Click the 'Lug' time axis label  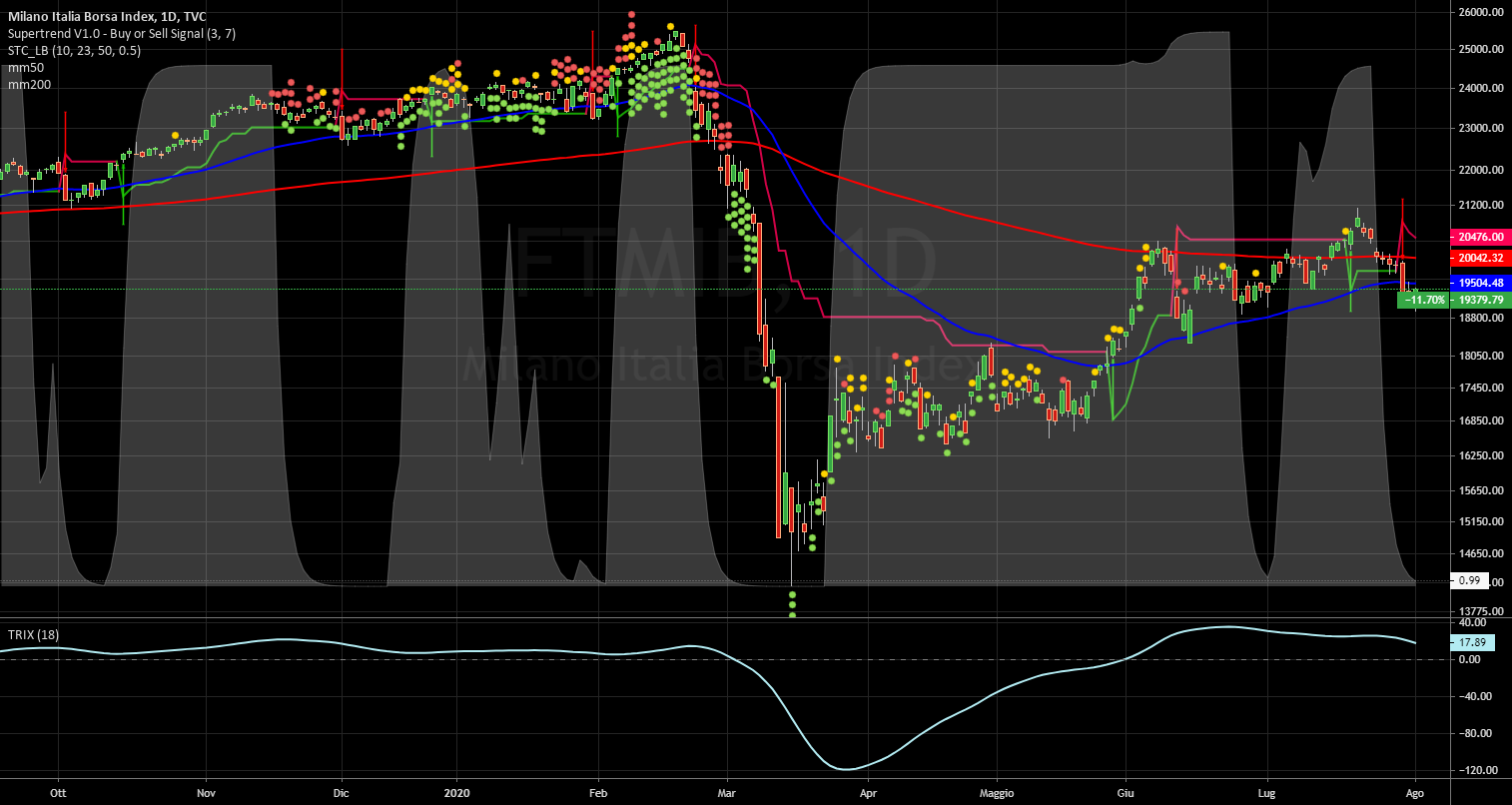[x=1267, y=791]
